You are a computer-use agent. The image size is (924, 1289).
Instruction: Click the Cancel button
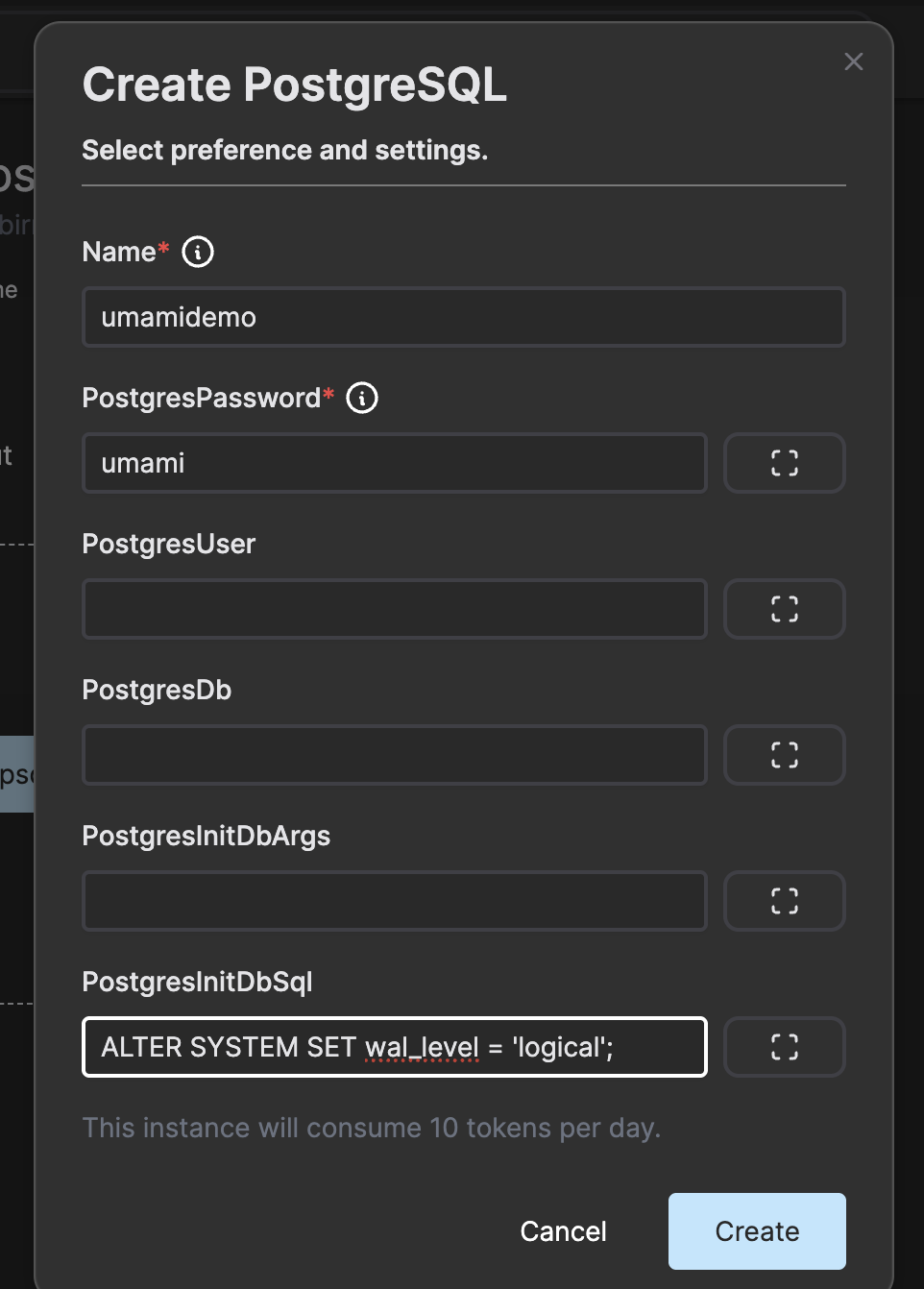tap(564, 1231)
